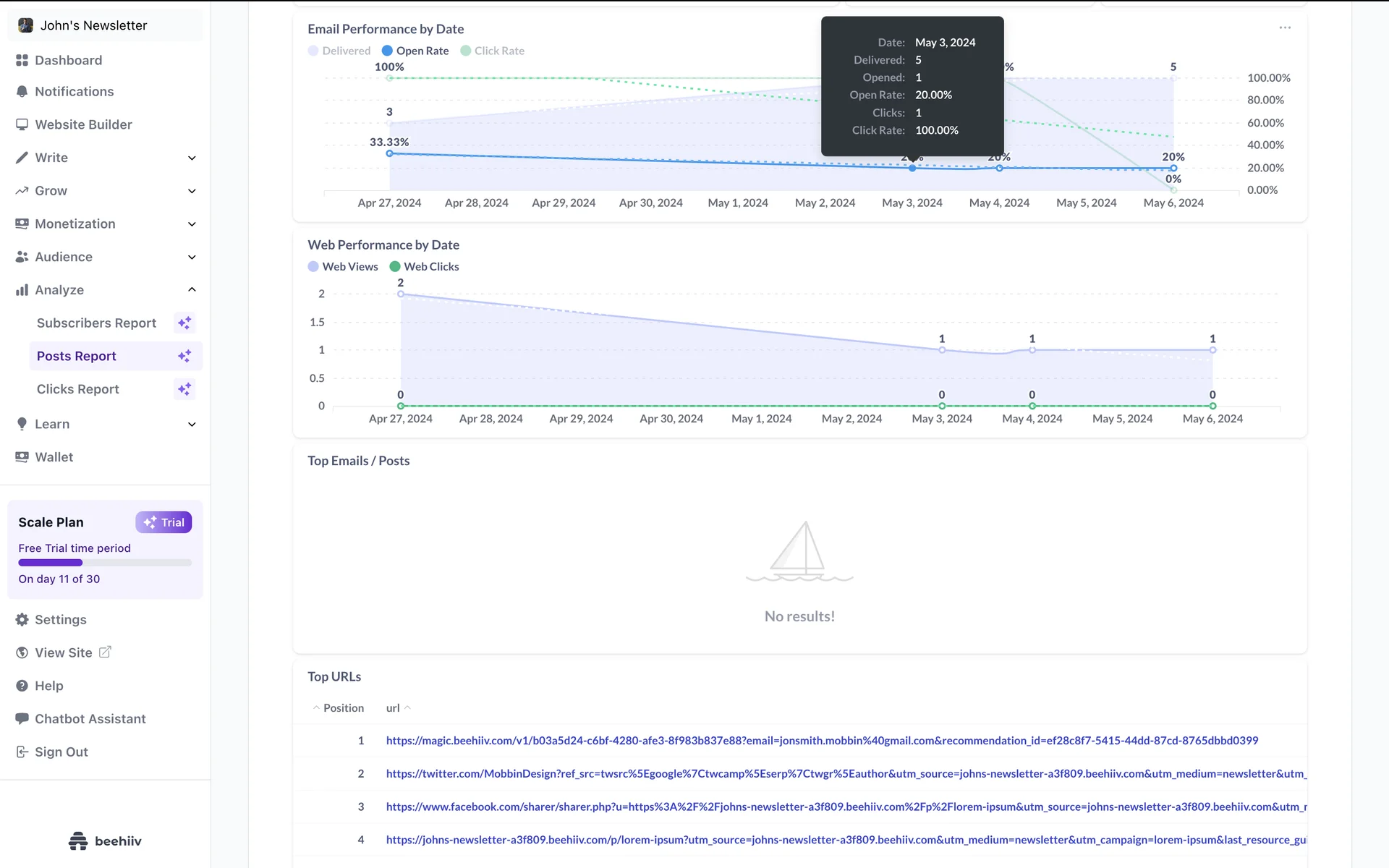Click the free trial progress bar
Screen dimensions: 1389x868
[105, 563]
